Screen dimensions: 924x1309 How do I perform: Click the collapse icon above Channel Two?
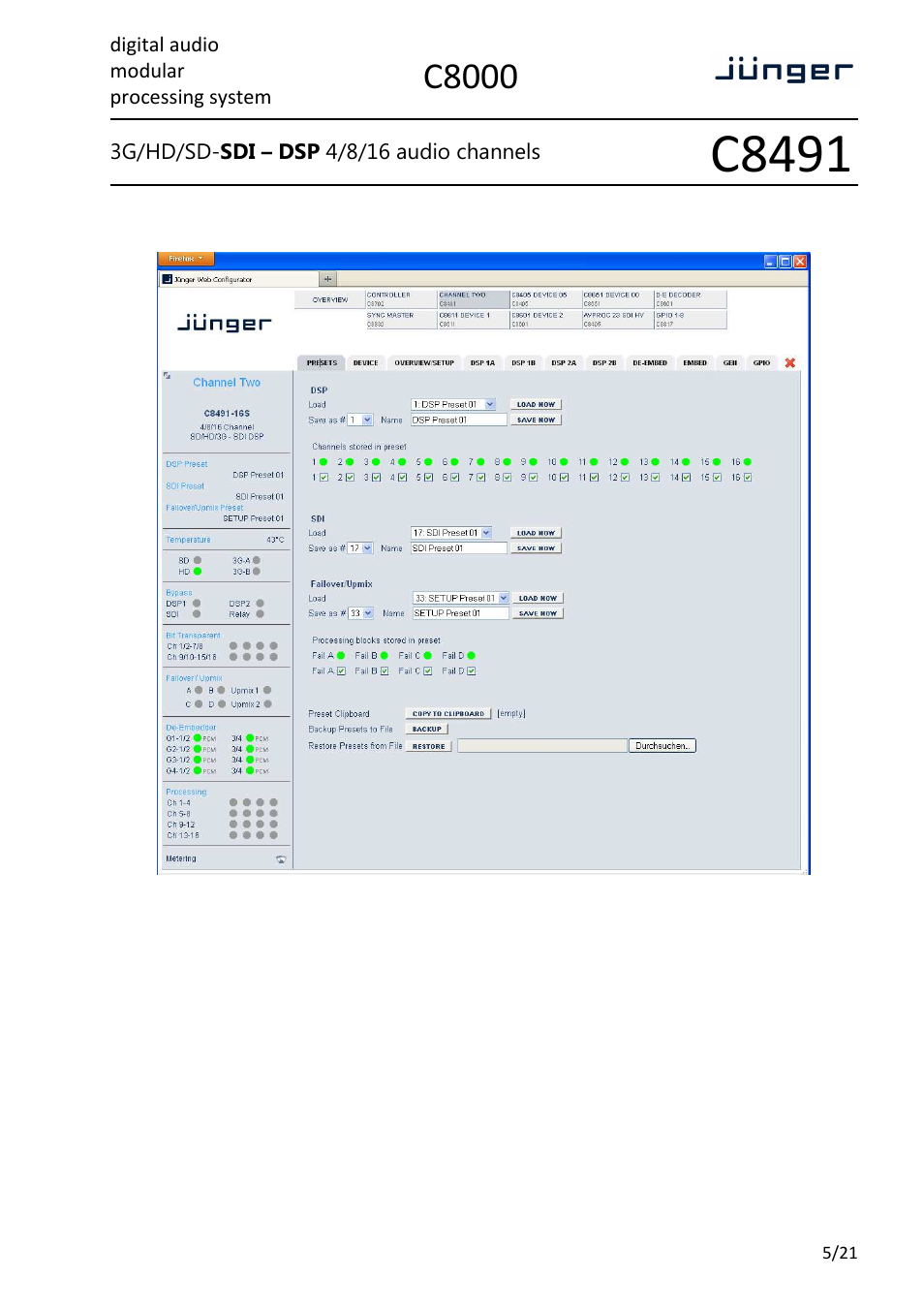(167, 375)
